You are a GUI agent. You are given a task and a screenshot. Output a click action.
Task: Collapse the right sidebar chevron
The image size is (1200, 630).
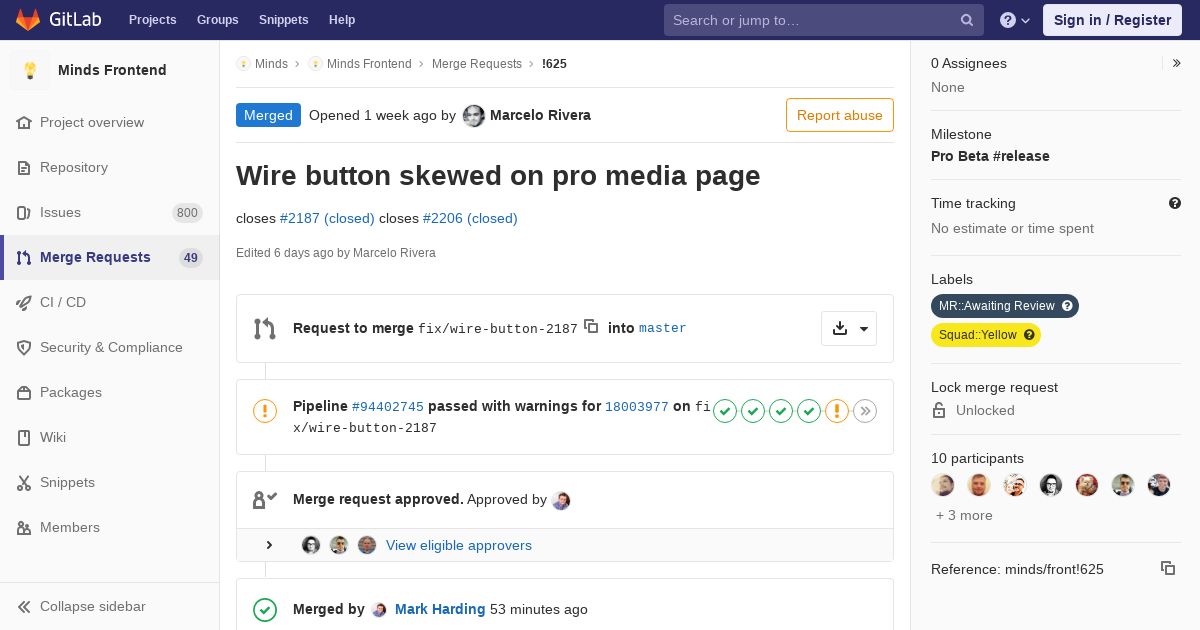(x=1177, y=63)
